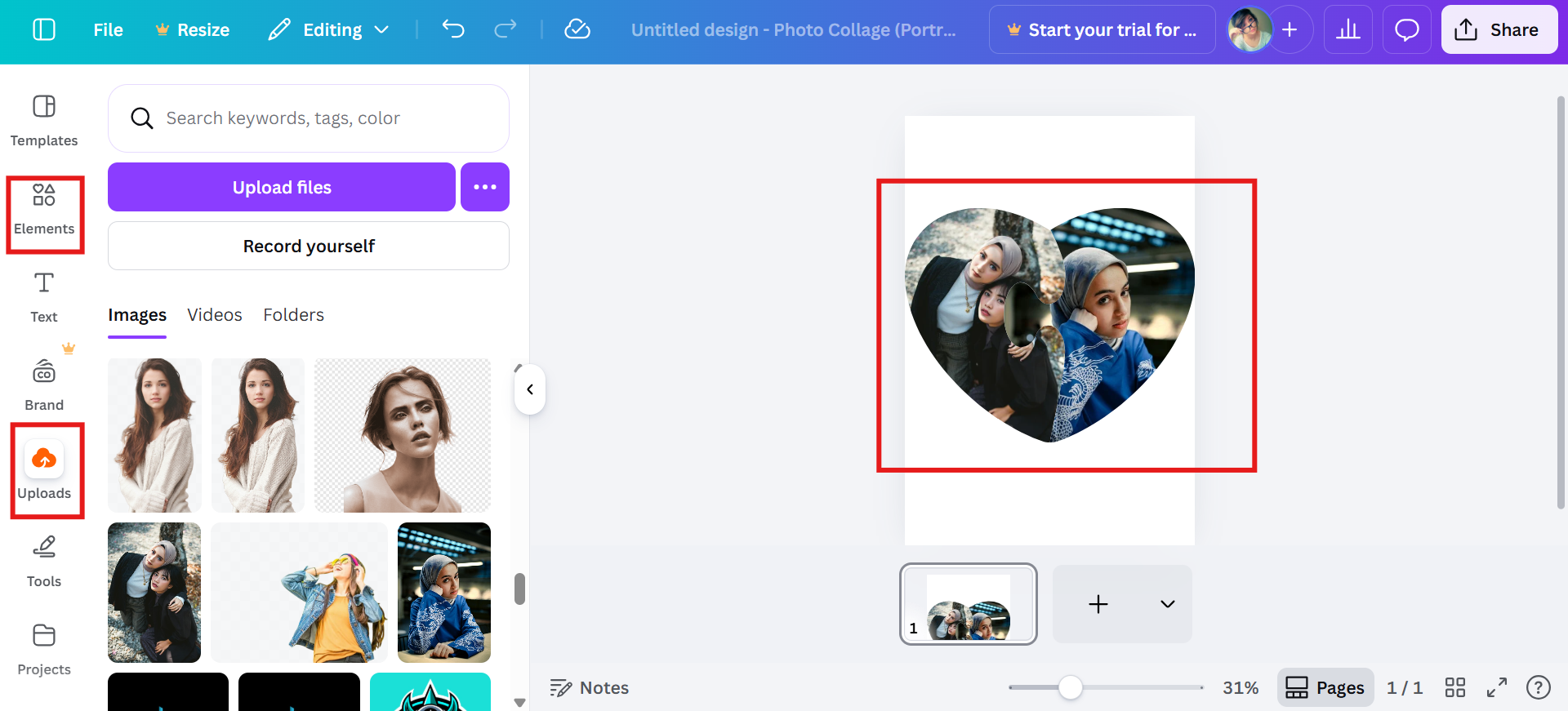
Task: Open the user profile avatar
Action: [x=1249, y=30]
